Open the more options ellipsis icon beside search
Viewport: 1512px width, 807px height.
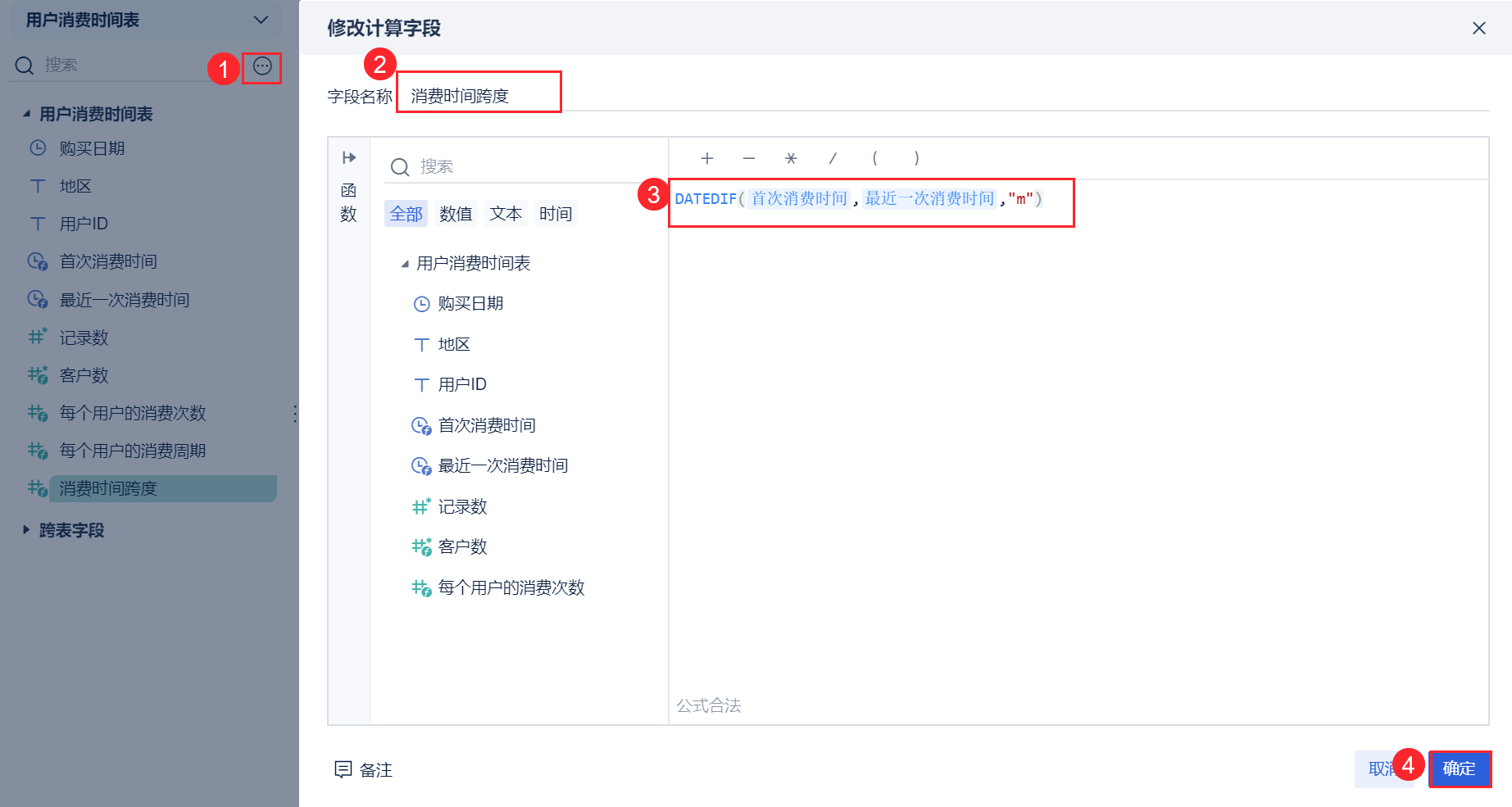click(x=262, y=66)
